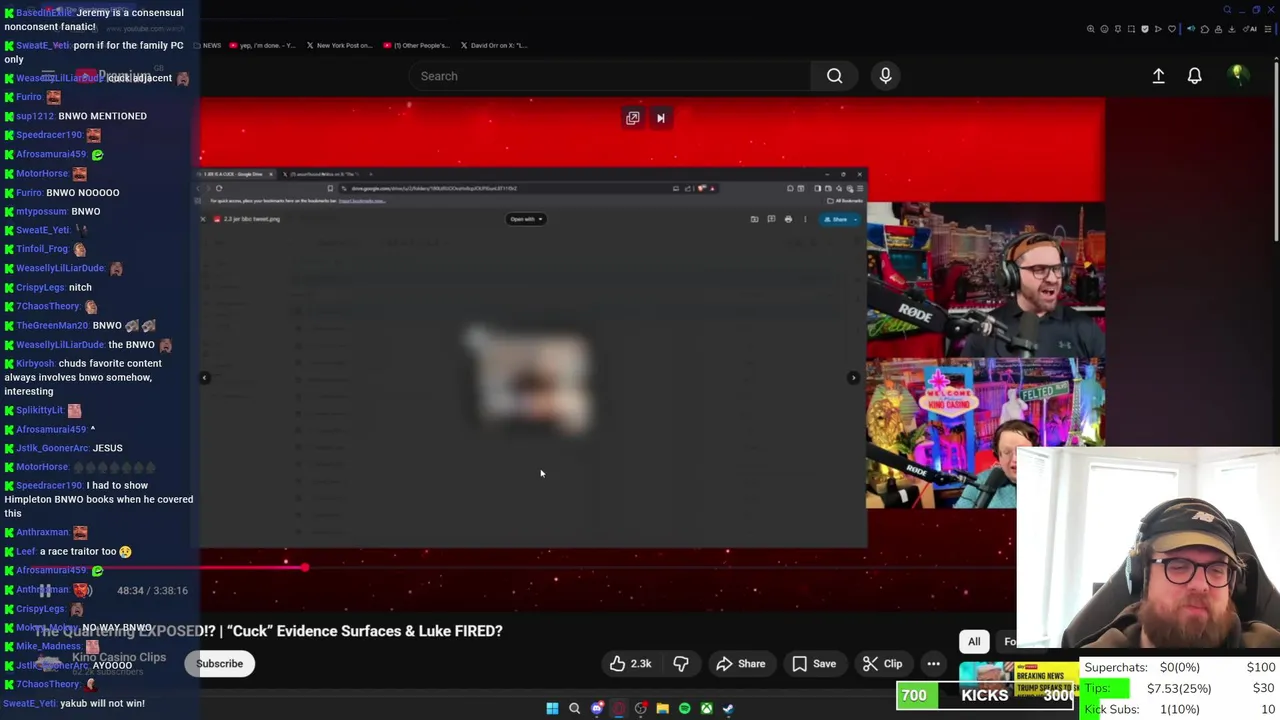The height and width of the screenshot is (720, 1280).
Task: Switch to 'David Orr on X' tab
Action: point(494,45)
